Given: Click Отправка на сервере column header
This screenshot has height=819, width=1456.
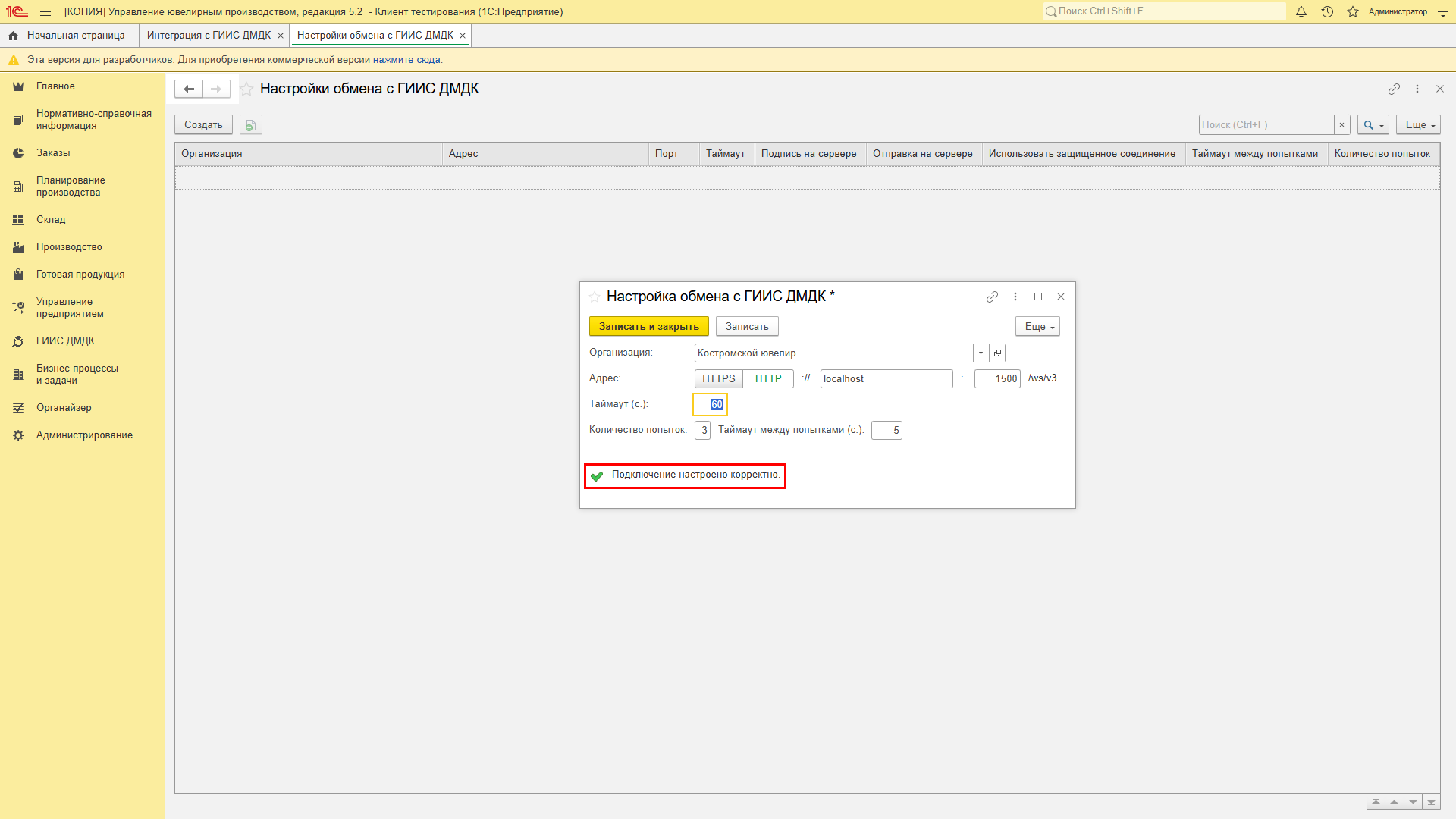Looking at the screenshot, I should pyautogui.click(x=924, y=154).
